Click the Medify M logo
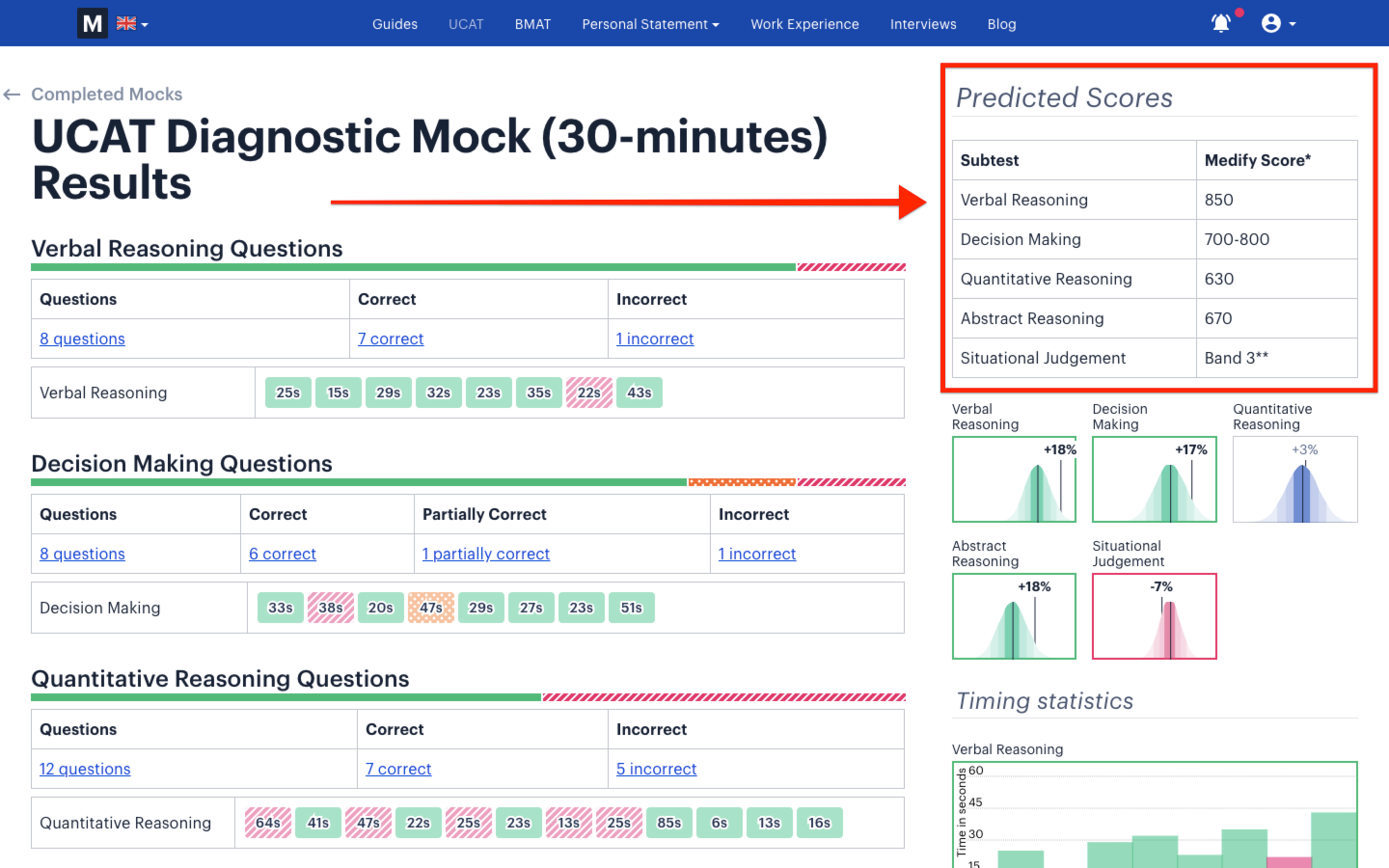The image size is (1389, 868). [x=92, y=22]
